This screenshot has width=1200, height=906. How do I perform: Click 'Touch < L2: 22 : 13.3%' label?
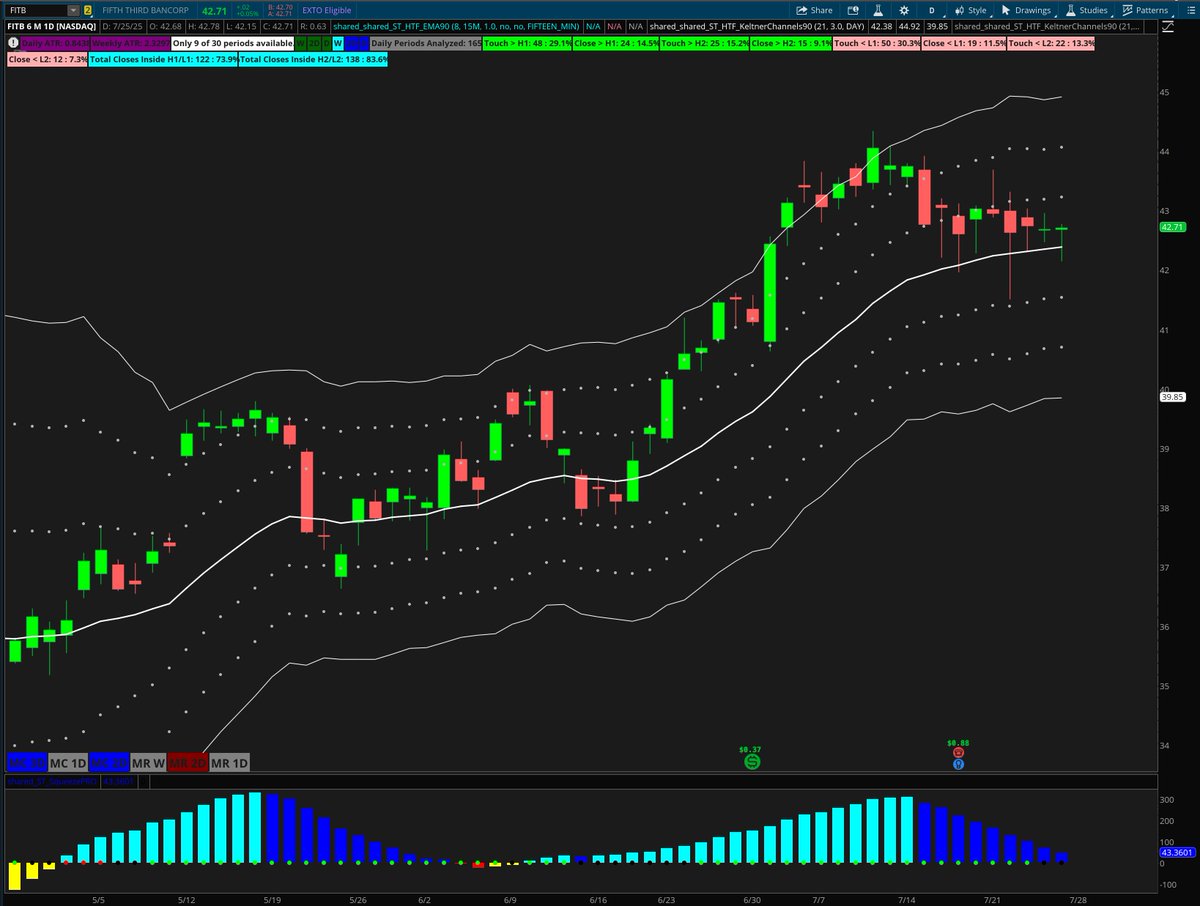[x=1051, y=43]
